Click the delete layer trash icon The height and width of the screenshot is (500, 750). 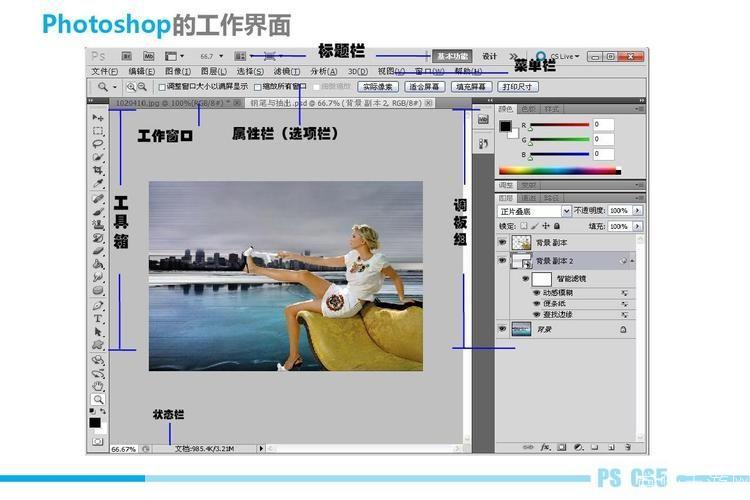click(628, 447)
